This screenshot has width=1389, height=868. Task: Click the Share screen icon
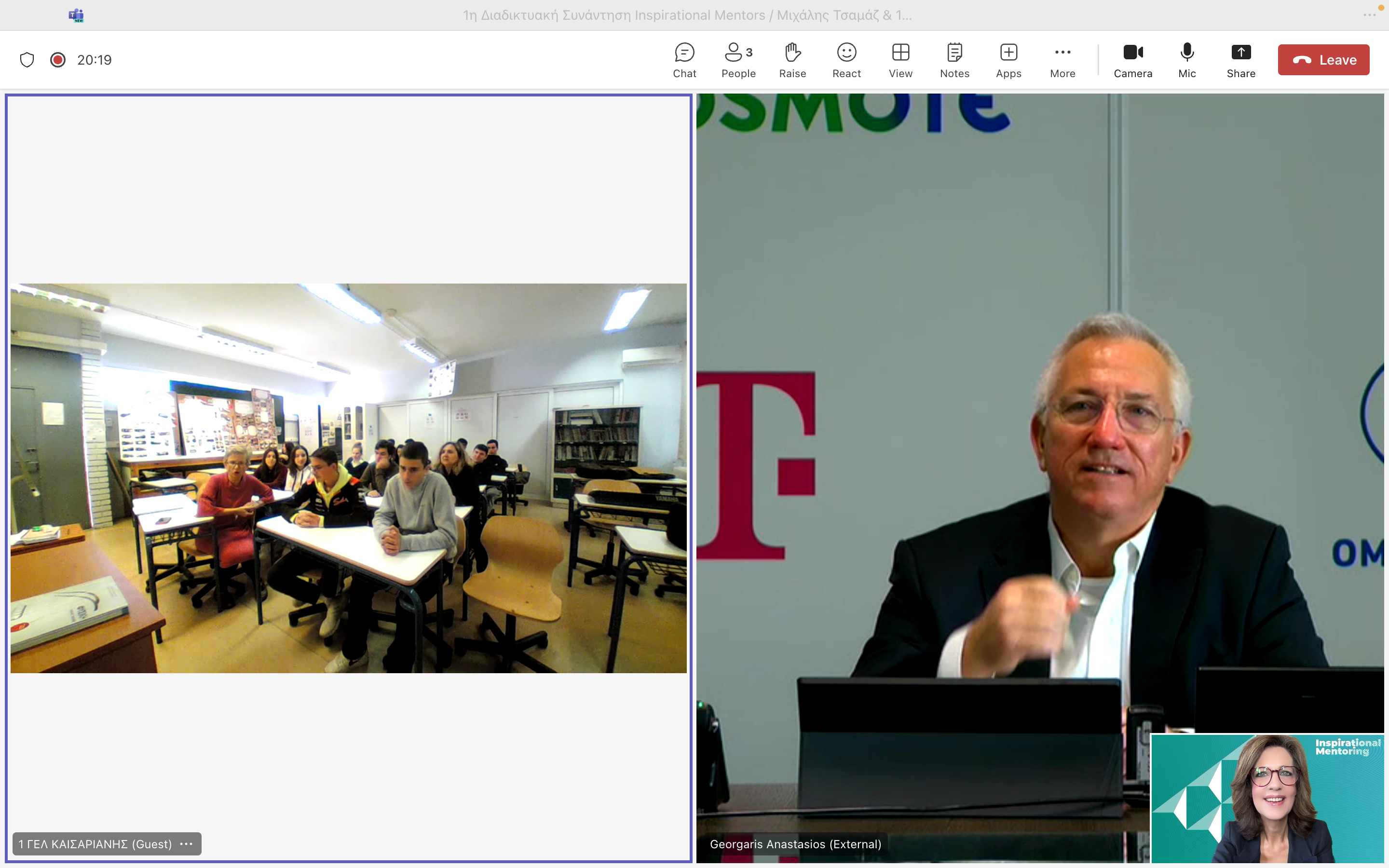pyautogui.click(x=1240, y=60)
